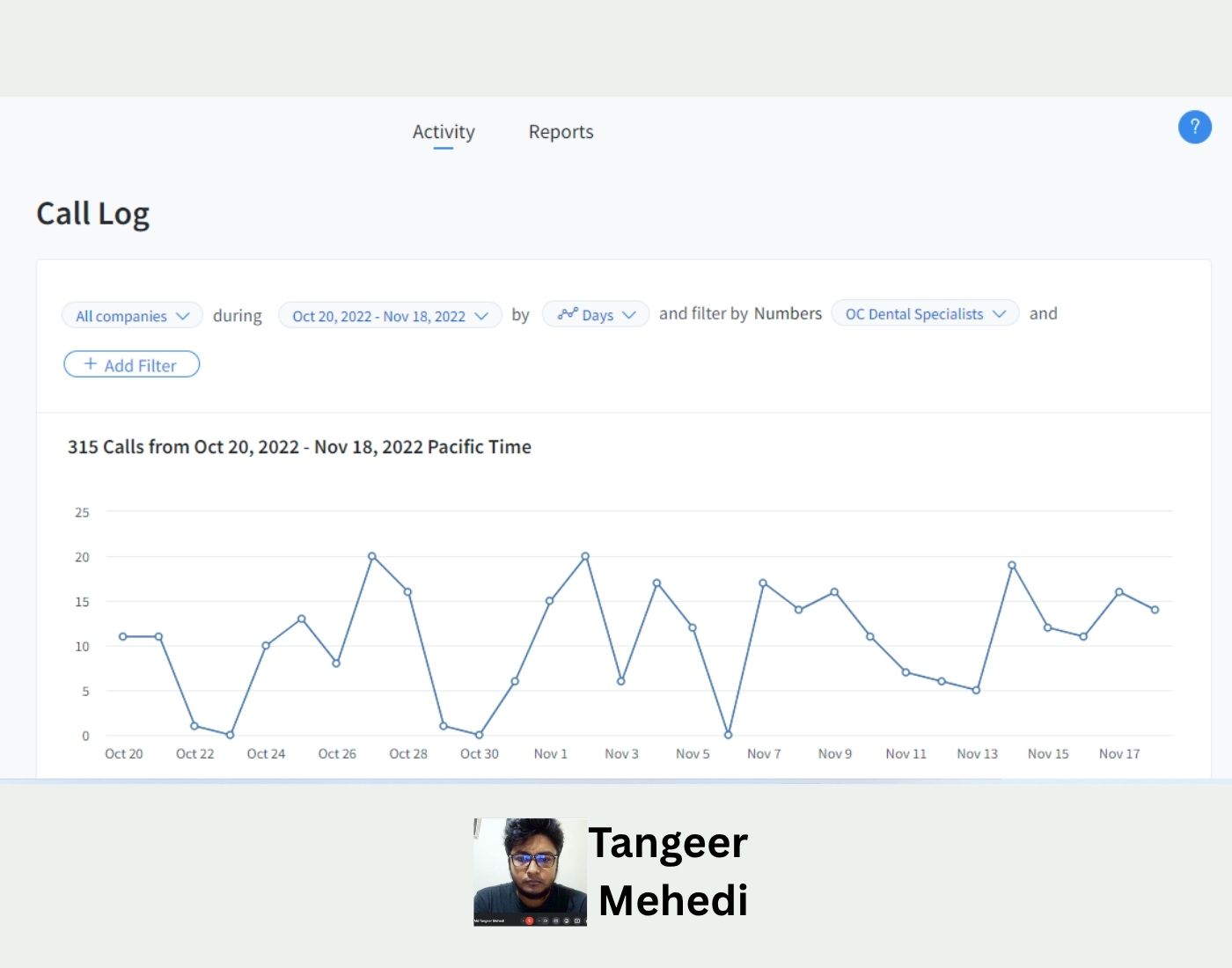
Task: Open the Oct 20 - Nov 18 date range dropdown
Action: point(390,316)
